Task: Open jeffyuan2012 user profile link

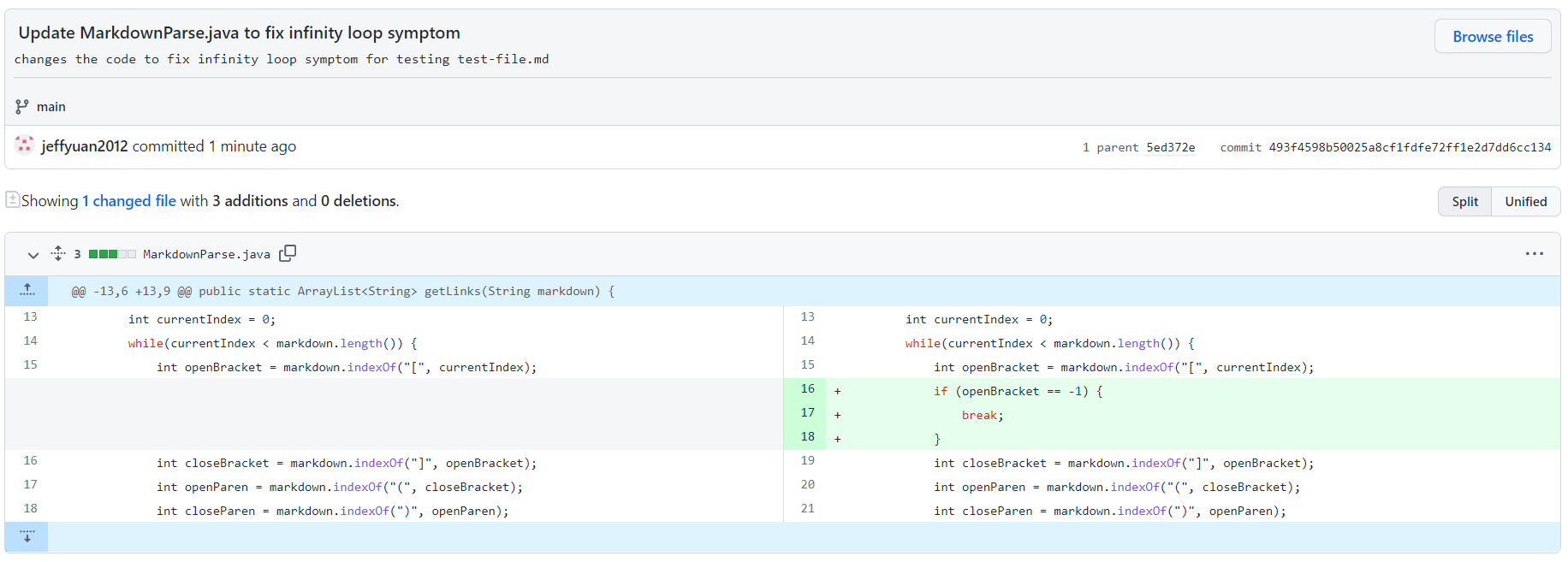Action: tap(85, 146)
